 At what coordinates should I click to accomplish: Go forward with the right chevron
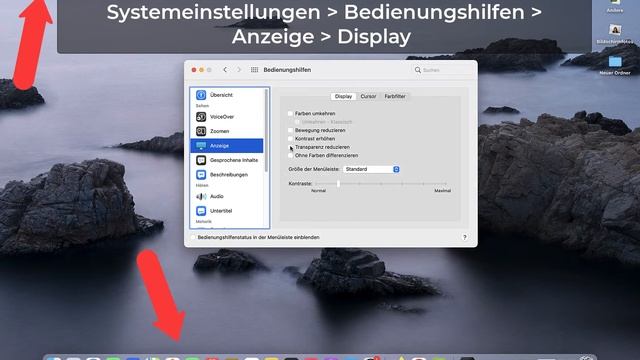pyautogui.click(x=239, y=70)
